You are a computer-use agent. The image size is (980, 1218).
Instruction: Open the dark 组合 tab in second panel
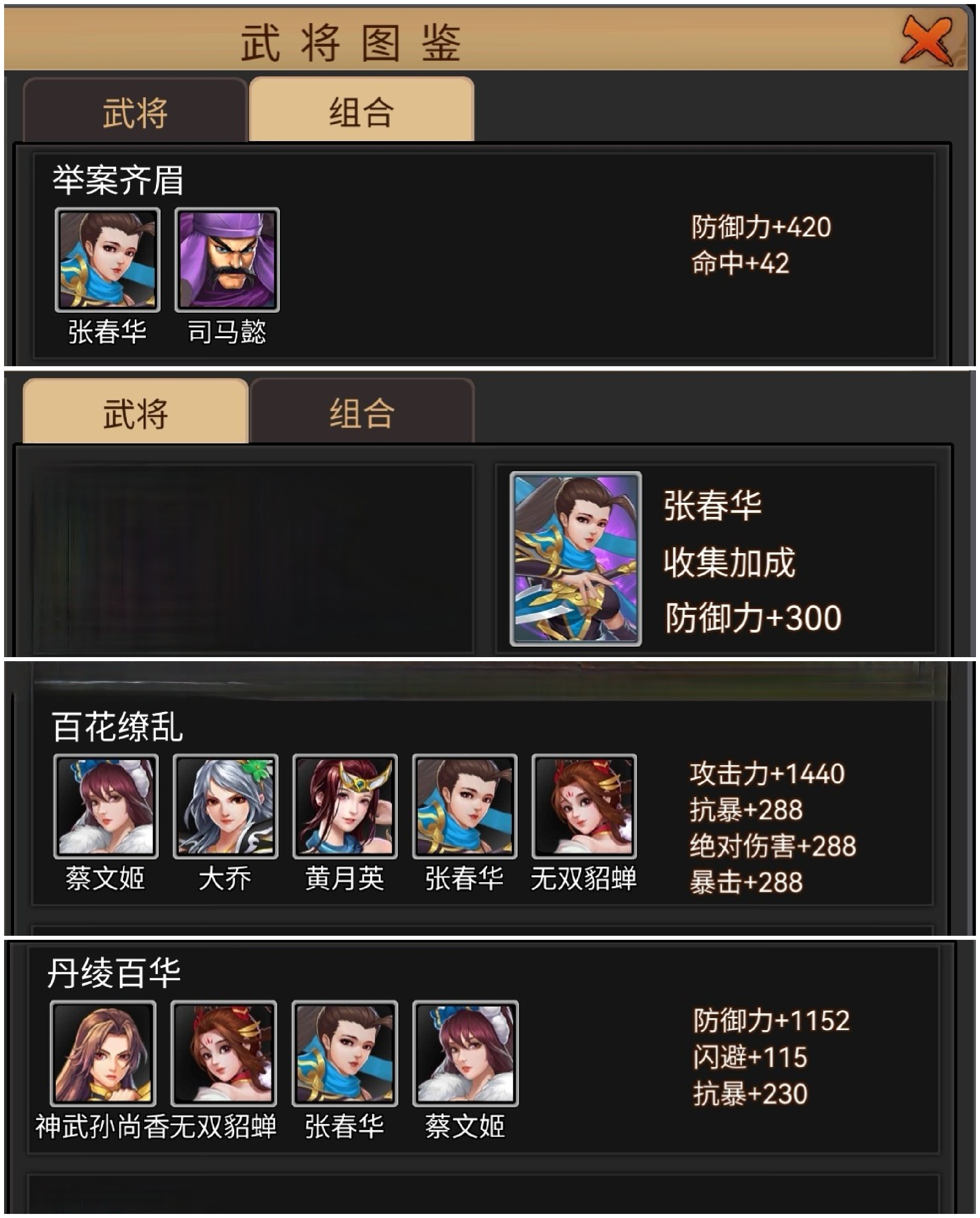(x=362, y=411)
